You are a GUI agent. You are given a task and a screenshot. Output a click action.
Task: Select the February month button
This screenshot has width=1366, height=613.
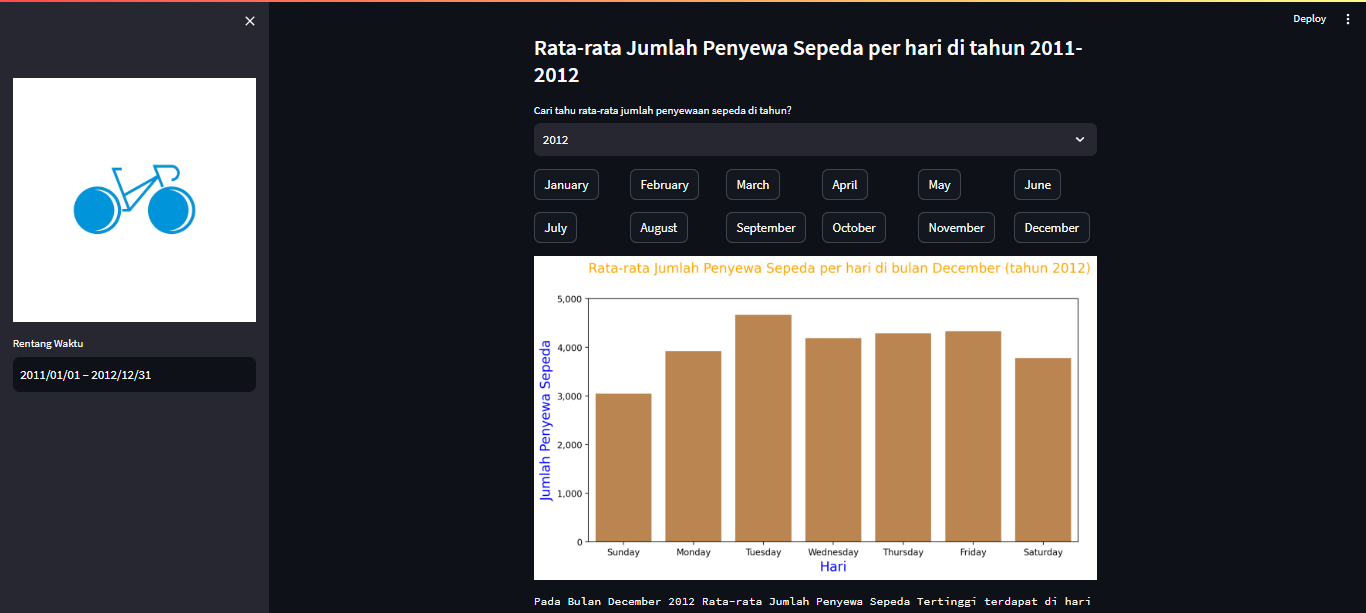(664, 184)
